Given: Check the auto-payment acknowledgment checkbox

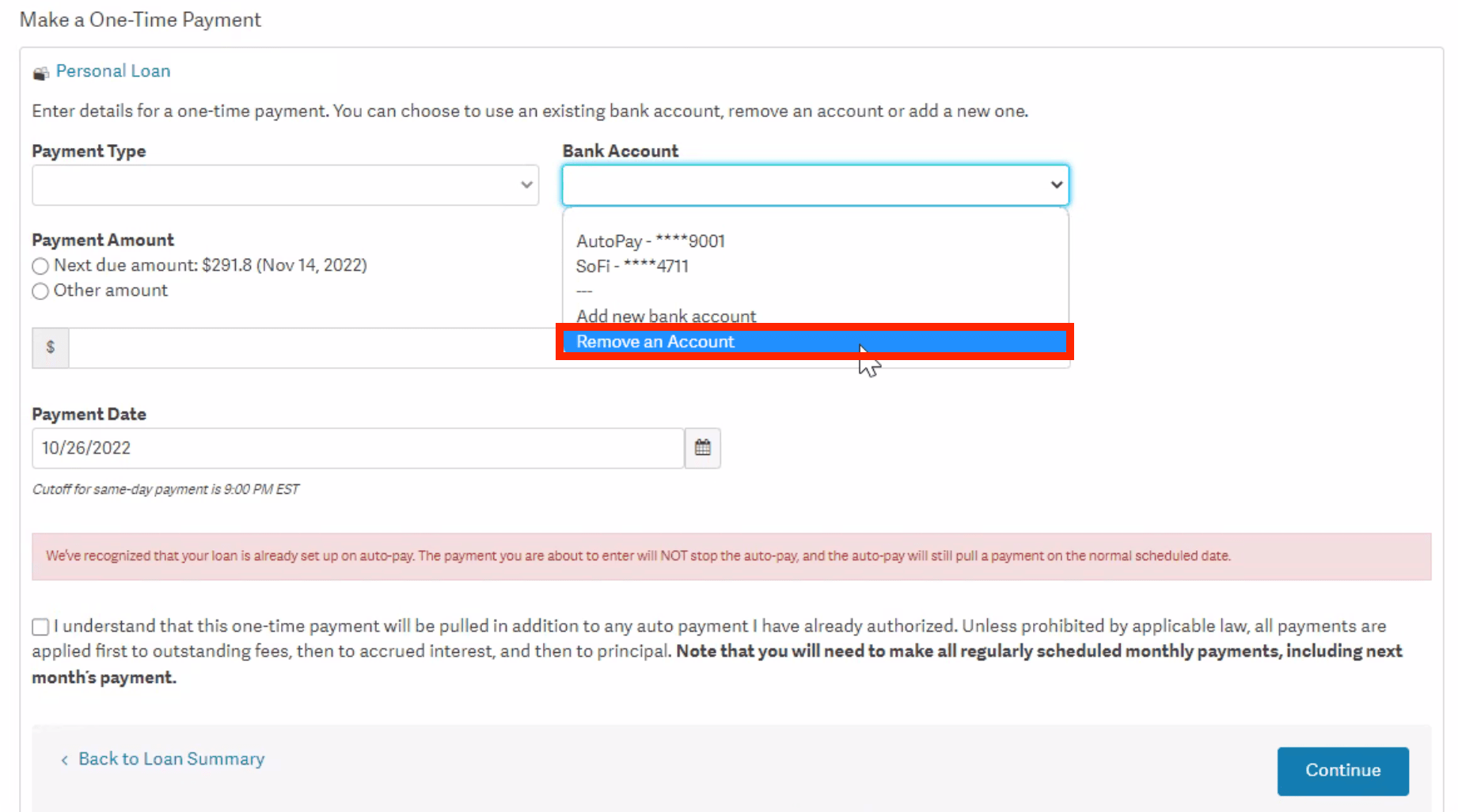Looking at the screenshot, I should pos(40,626).
